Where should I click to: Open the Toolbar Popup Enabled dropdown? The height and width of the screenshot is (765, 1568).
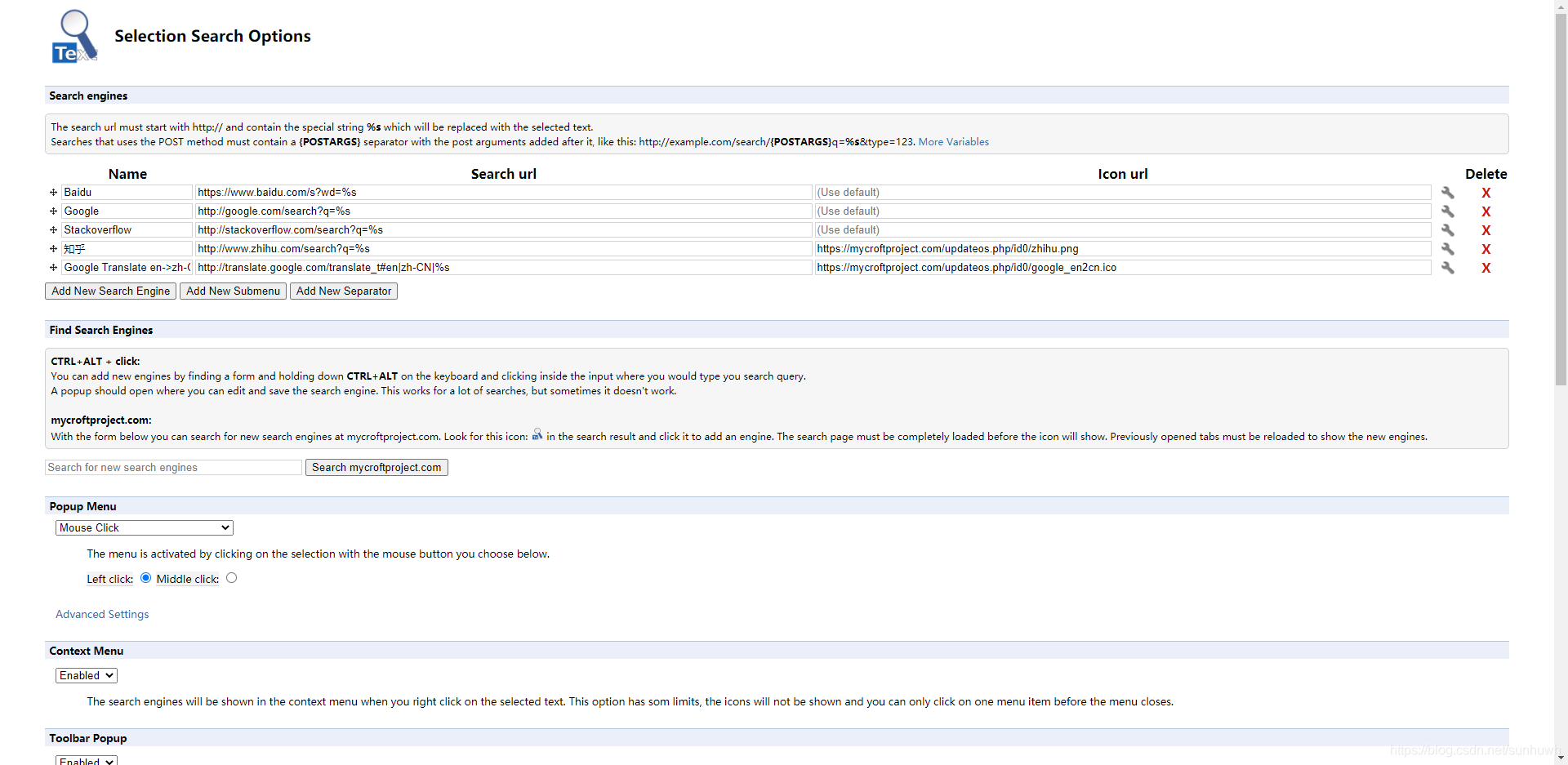point(87,760)
